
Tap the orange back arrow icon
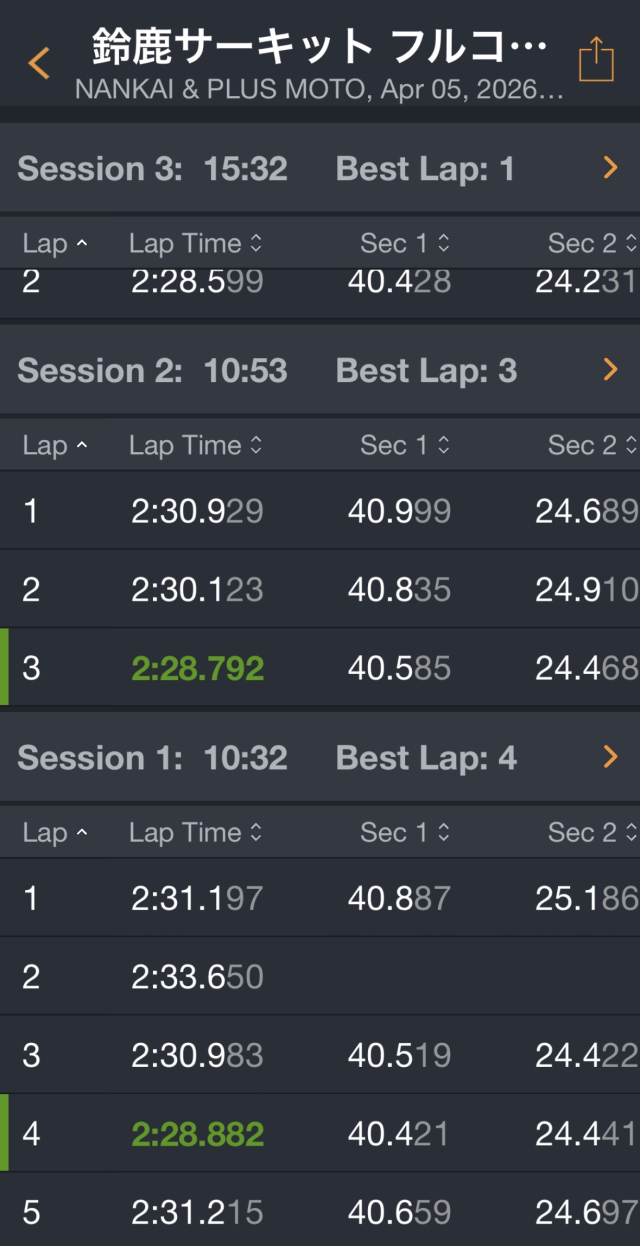[x=39, y=63]
